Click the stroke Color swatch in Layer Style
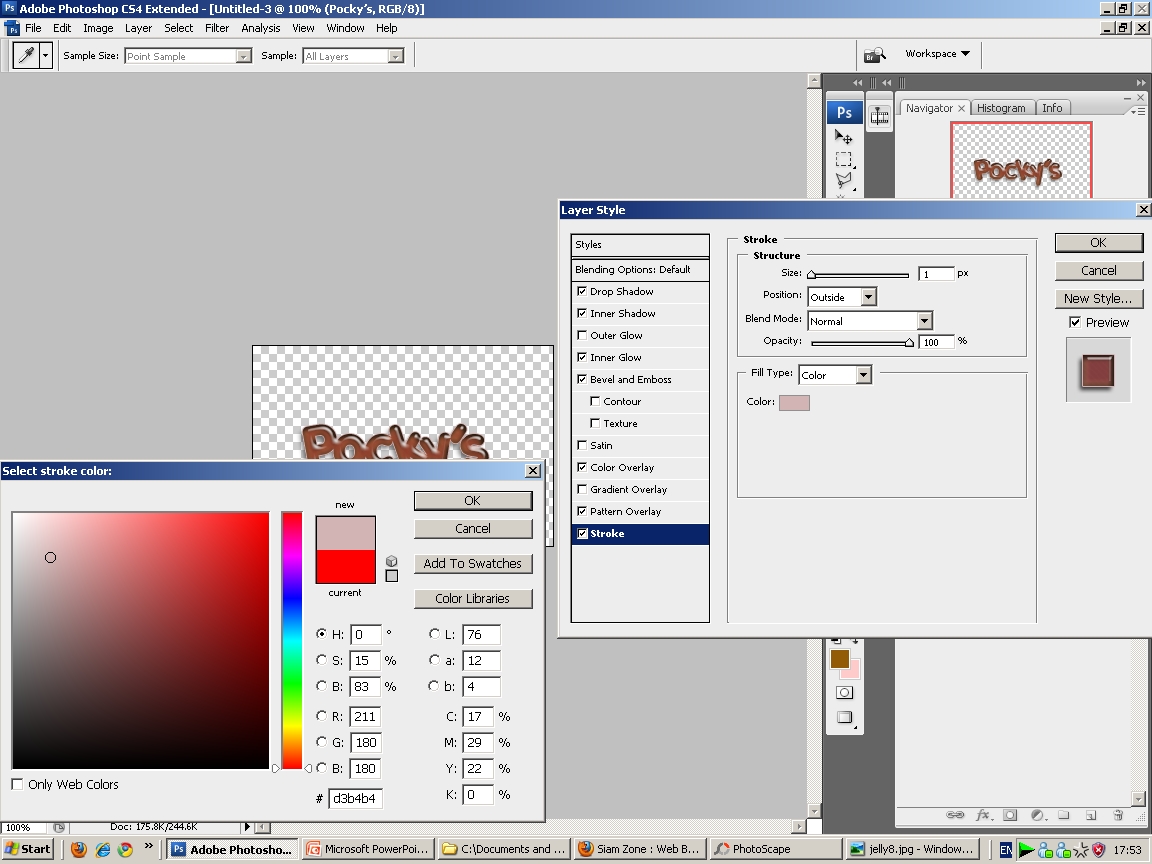 (794, 403)
